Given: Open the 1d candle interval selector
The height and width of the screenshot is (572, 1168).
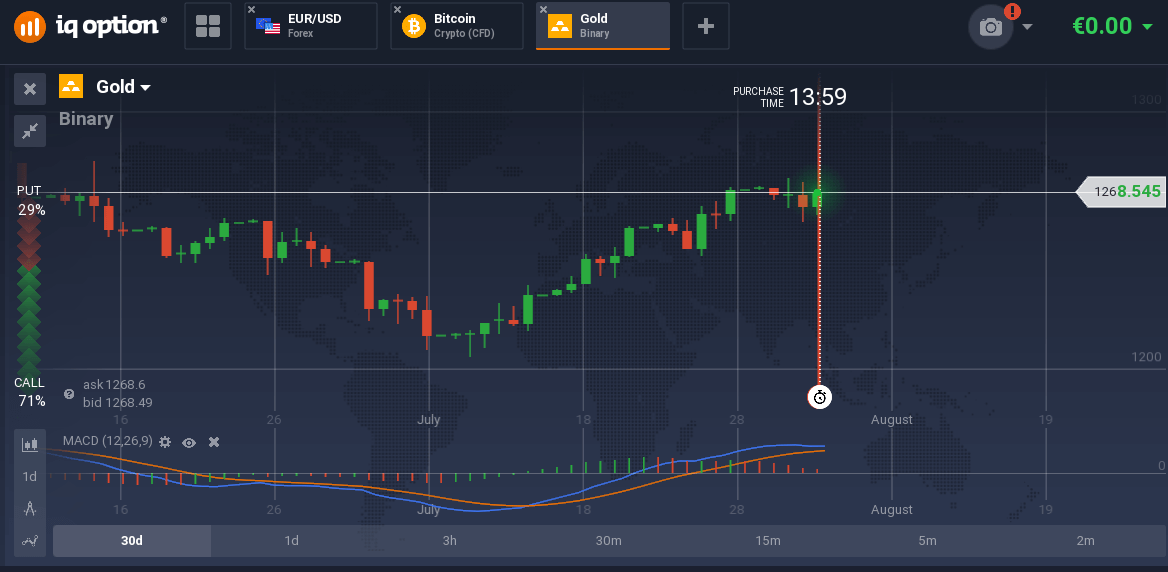Looking at the screenshot, I should tap(30, 477).
